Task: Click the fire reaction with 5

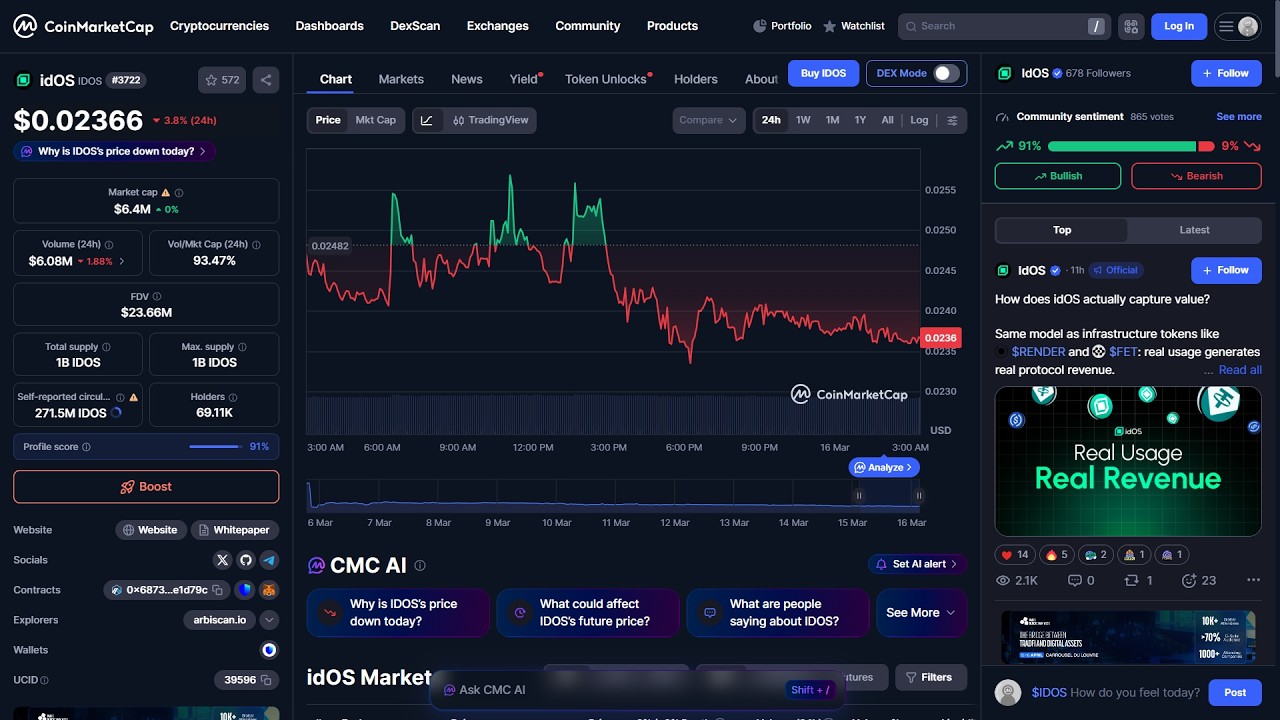Action: pyautogui.click(x=1056, y=554)
